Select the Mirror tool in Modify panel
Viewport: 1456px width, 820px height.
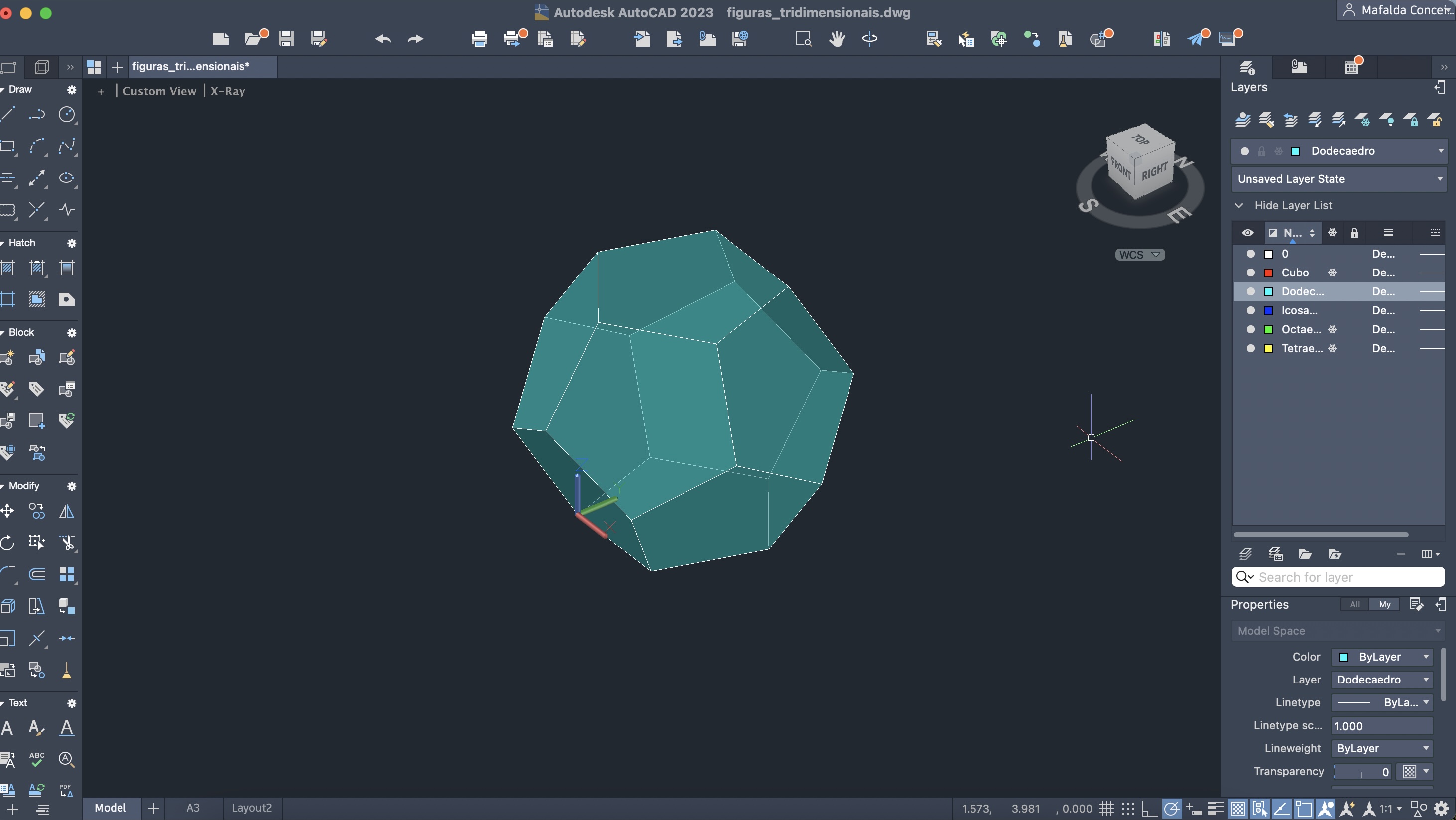67,511
